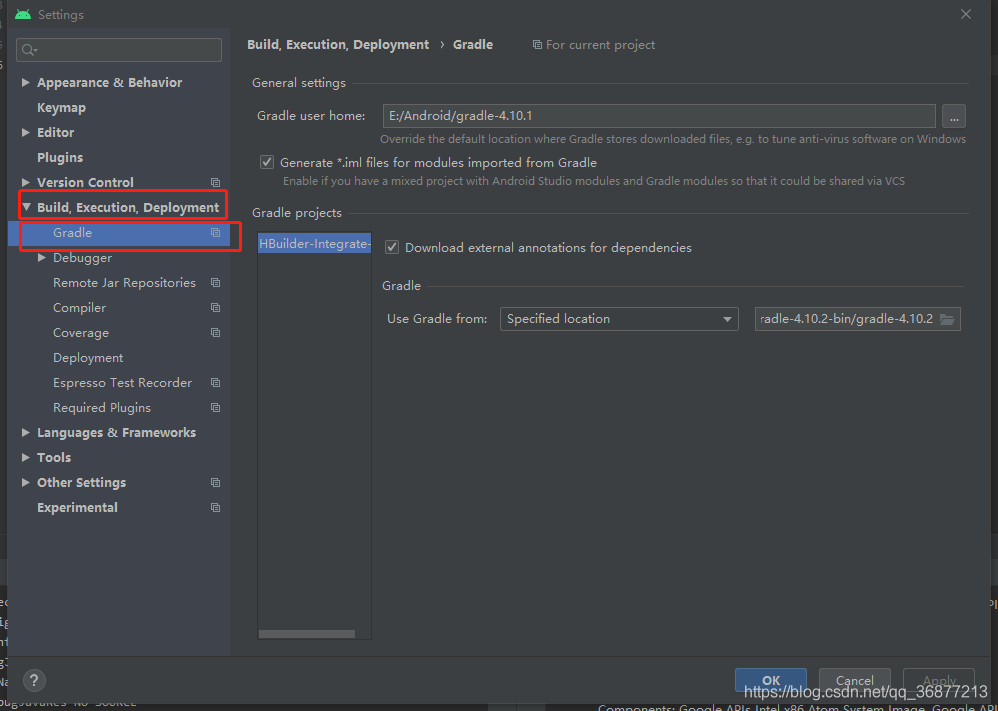Click Build, Execution, Deployment in the breadcrumb
Viewport: 998px width, 711px height.
coord(338,45)
